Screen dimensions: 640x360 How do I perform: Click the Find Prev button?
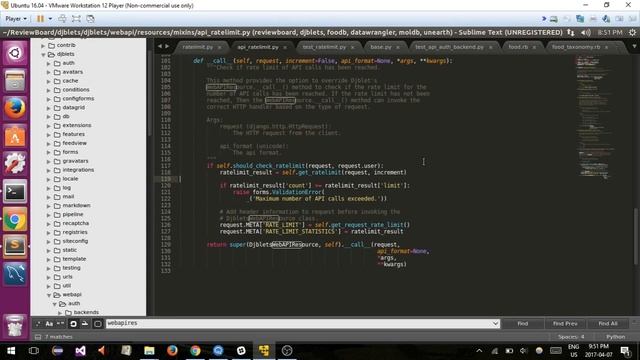[565, 323]
